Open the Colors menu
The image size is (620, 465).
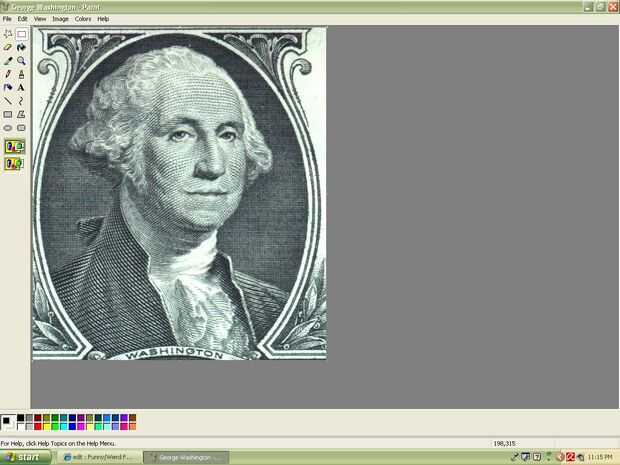(83, 19)
